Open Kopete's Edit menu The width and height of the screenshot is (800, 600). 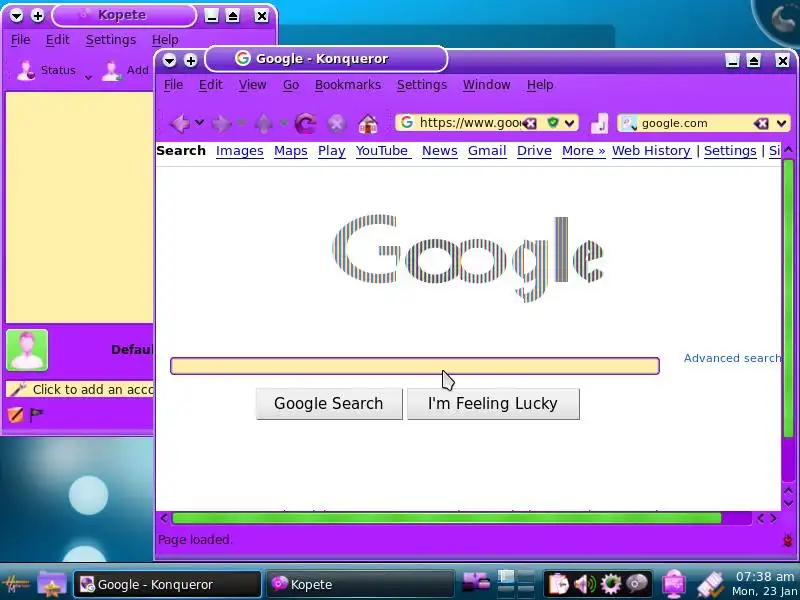58,40
